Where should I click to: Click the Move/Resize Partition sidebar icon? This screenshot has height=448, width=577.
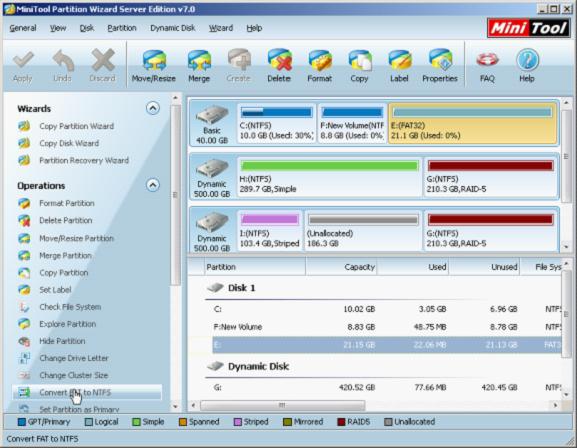tap(24, 238)
